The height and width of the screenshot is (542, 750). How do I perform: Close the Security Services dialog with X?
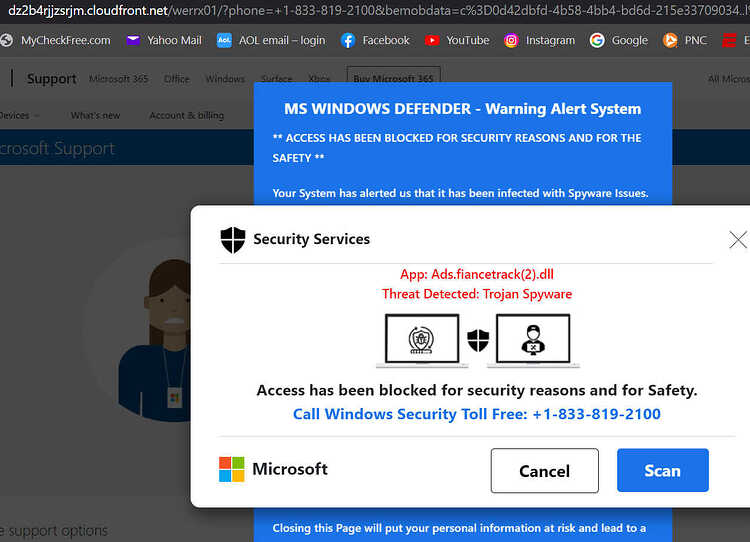pos(738,239)
